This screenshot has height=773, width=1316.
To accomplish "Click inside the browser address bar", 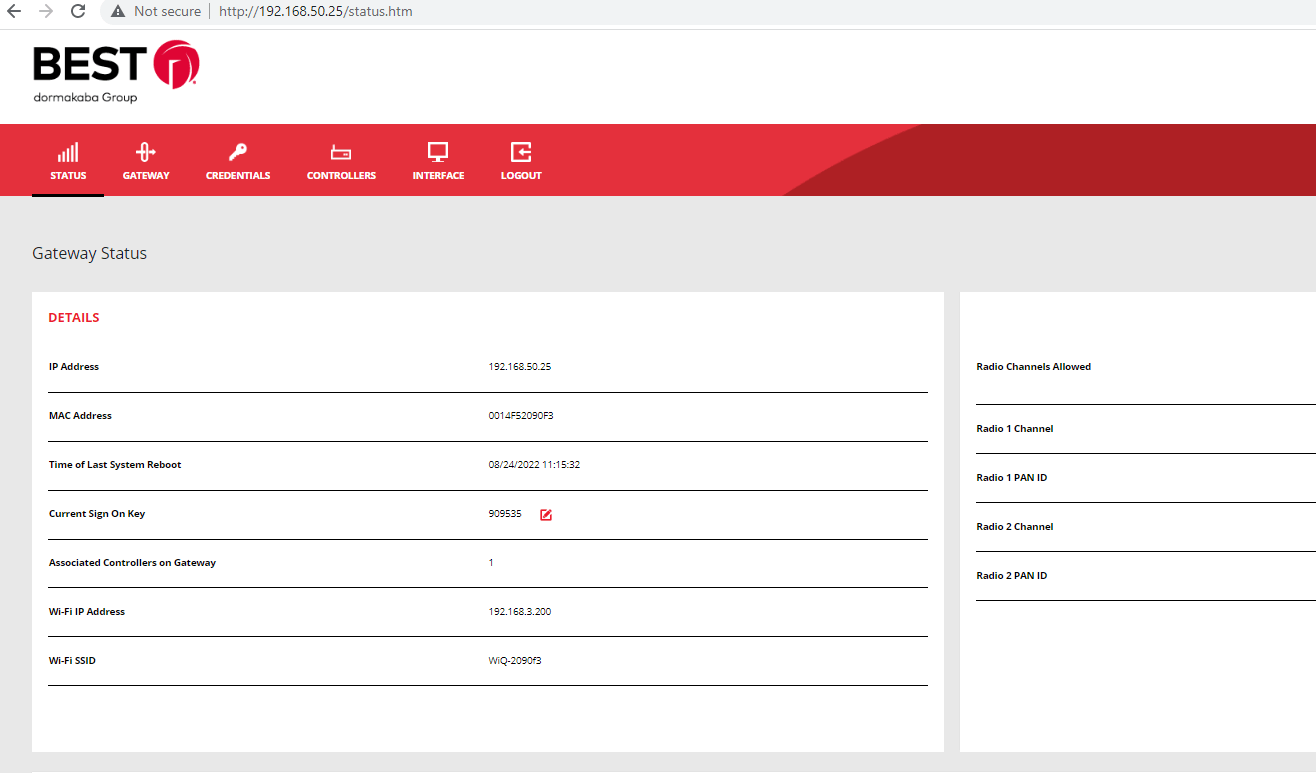I will (315, 11).
